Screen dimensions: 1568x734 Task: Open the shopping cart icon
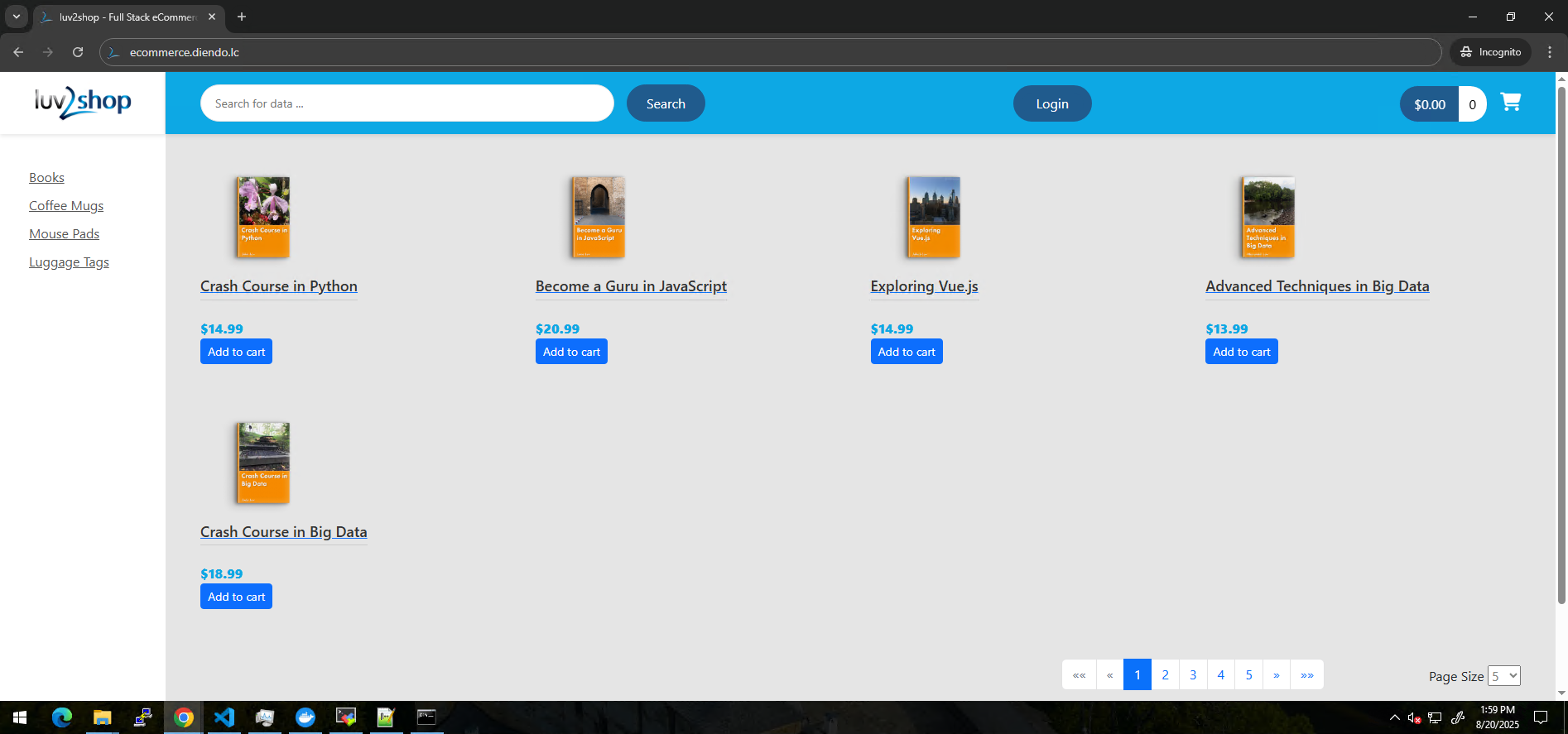[x=1510, y=103]
